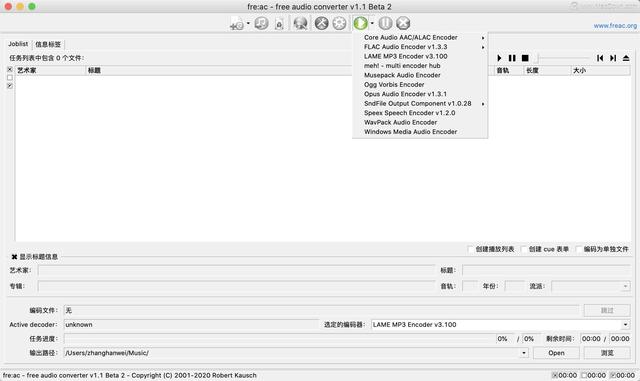Screen dimensions: 640x381
Task: Click the pause encoding toolbar icon
Action: [385, 23]
